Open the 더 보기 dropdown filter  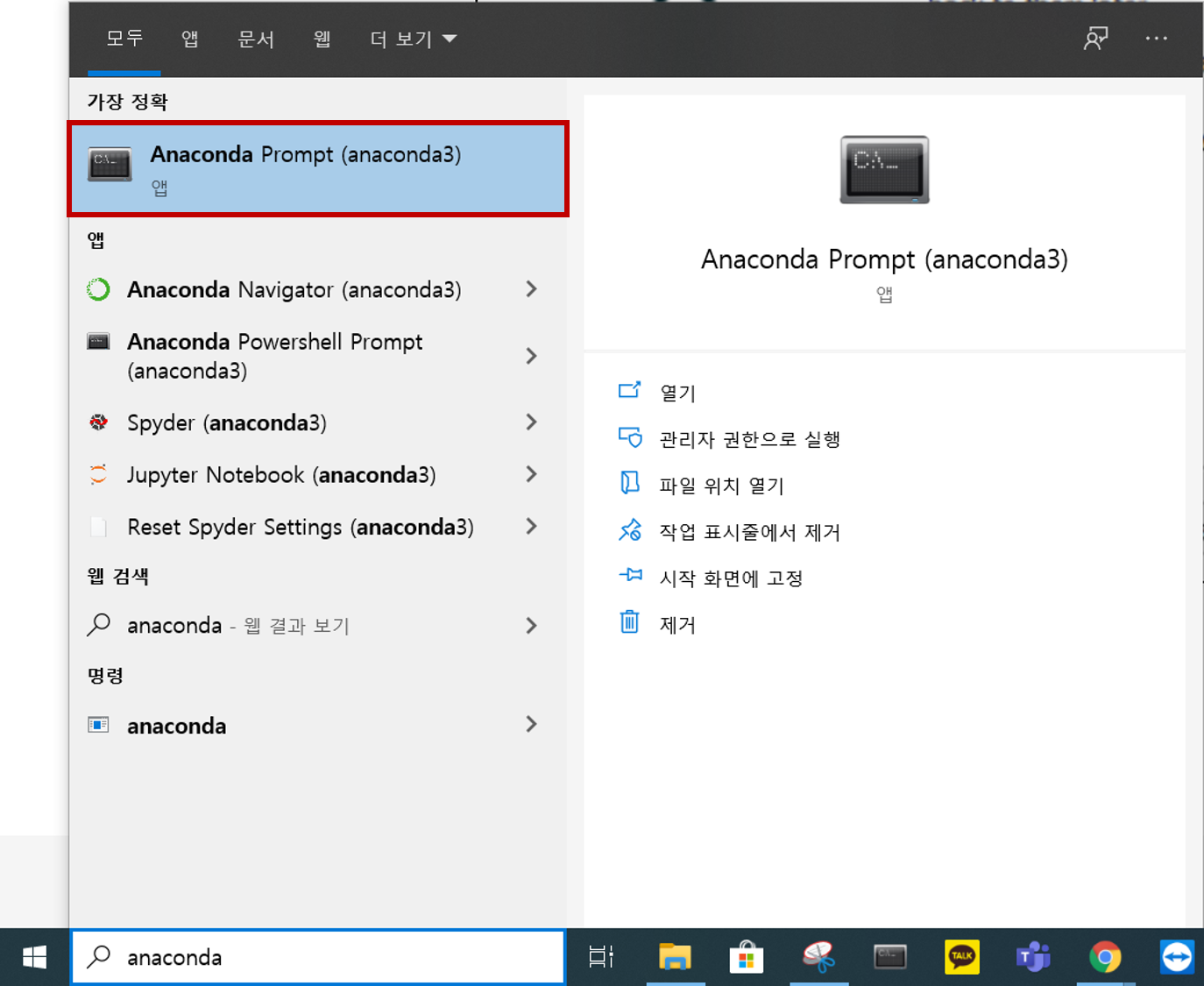pos(413,39)
